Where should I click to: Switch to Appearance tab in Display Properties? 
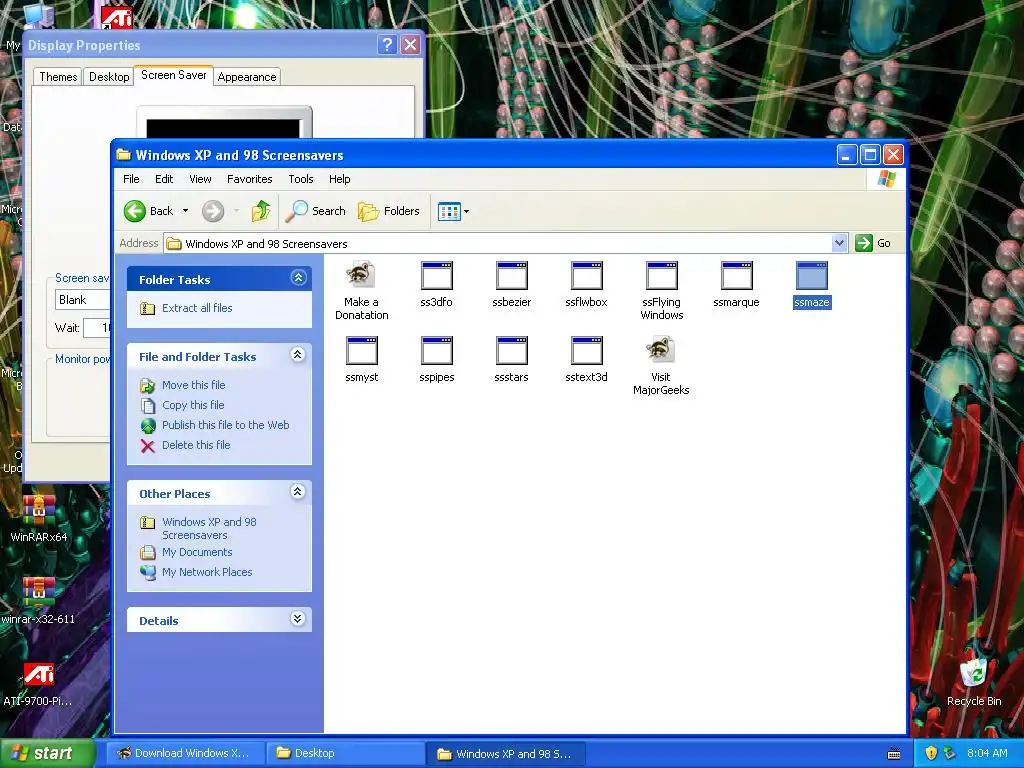(x=247, y=77)
